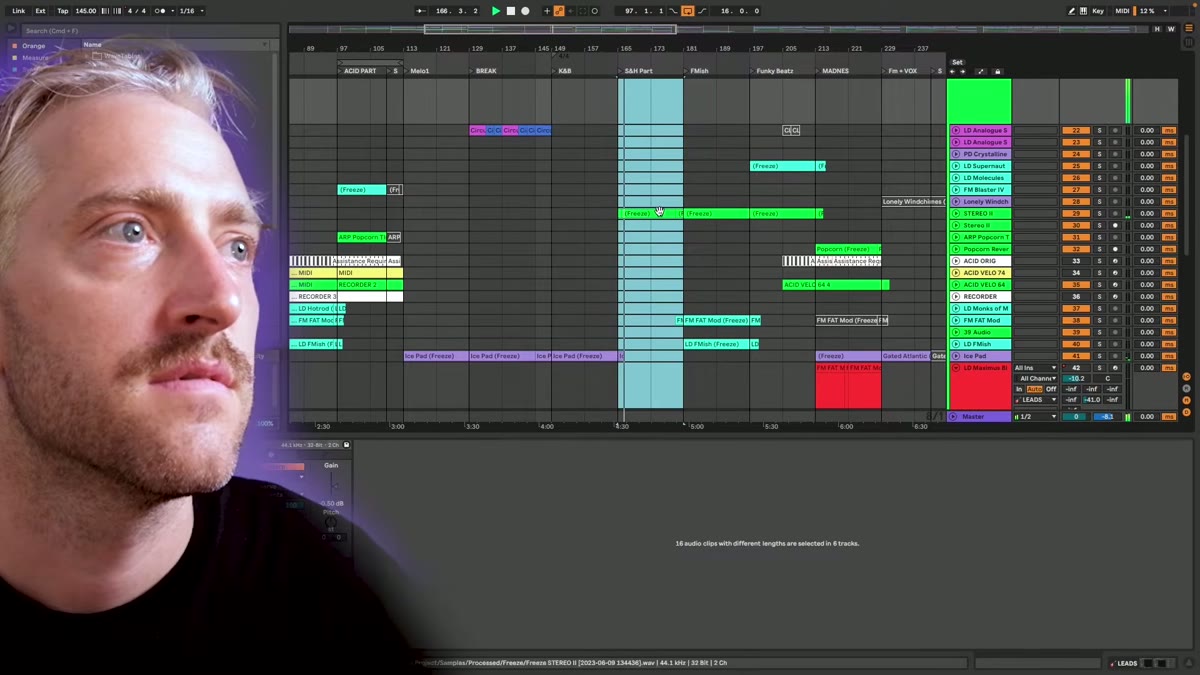The height and width of the screenshot is (675, 1200).
Task: Click automation mode icon beside lock
Action: [981, 72]
